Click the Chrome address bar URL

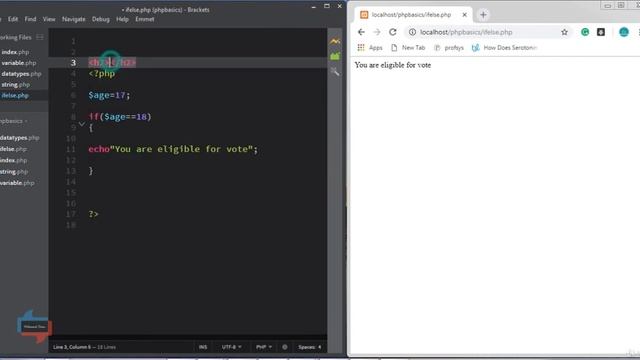coord(466,32)
